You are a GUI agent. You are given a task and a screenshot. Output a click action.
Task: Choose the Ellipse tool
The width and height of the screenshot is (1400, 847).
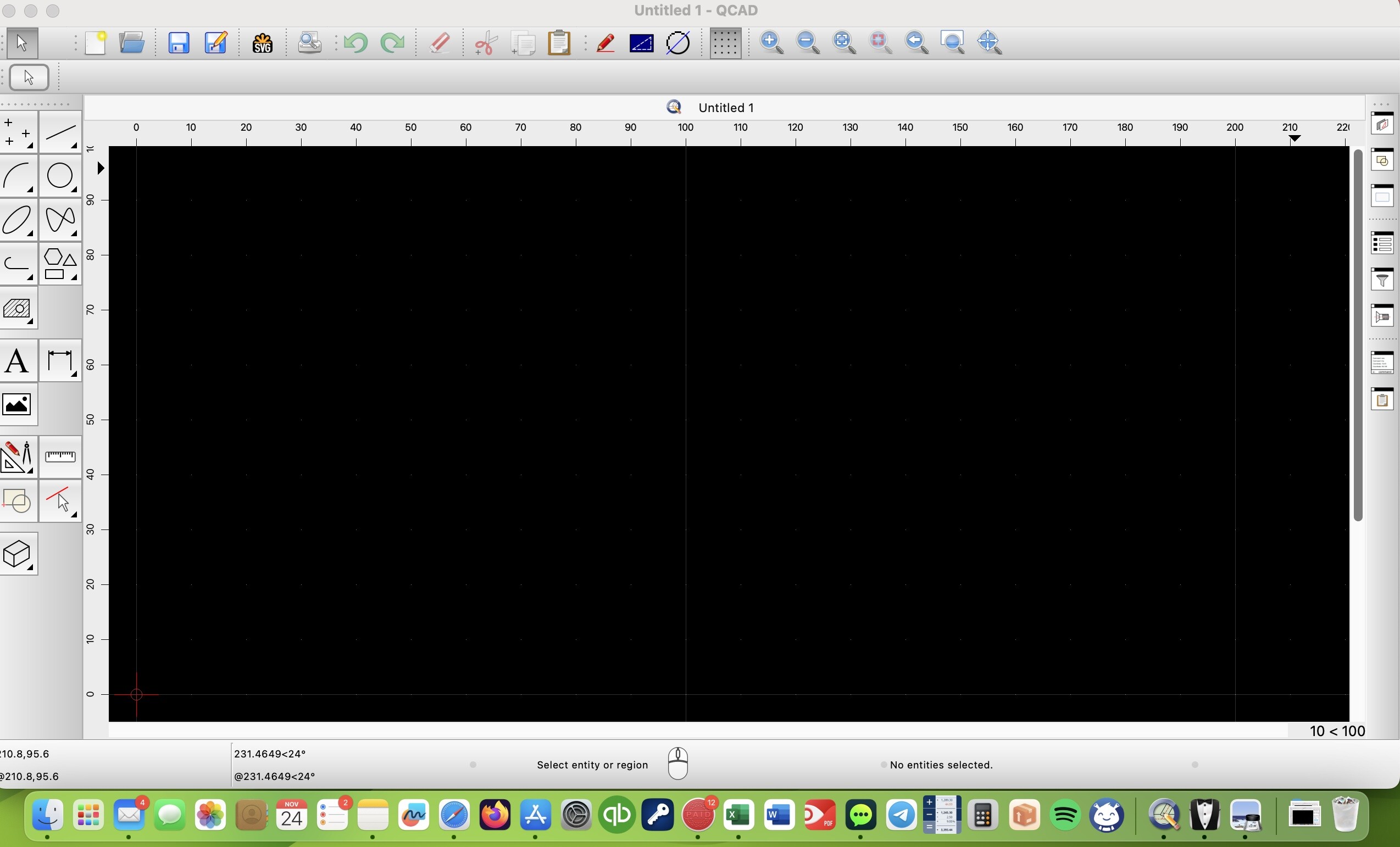click(18, 220)
